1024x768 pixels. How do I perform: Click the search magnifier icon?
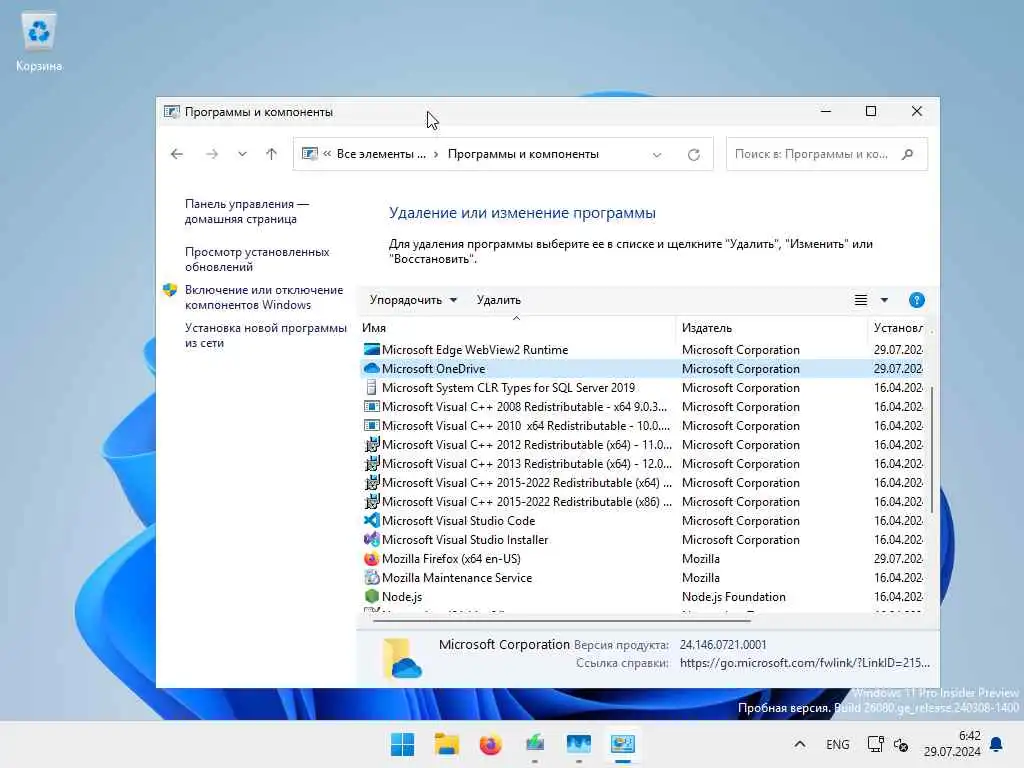(x=908, y=154)
